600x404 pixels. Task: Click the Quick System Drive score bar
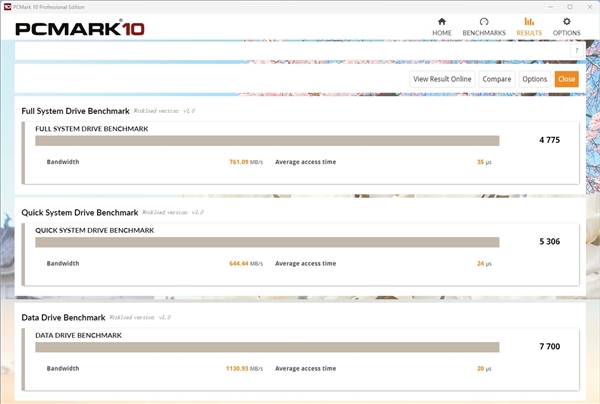[267, 242]
